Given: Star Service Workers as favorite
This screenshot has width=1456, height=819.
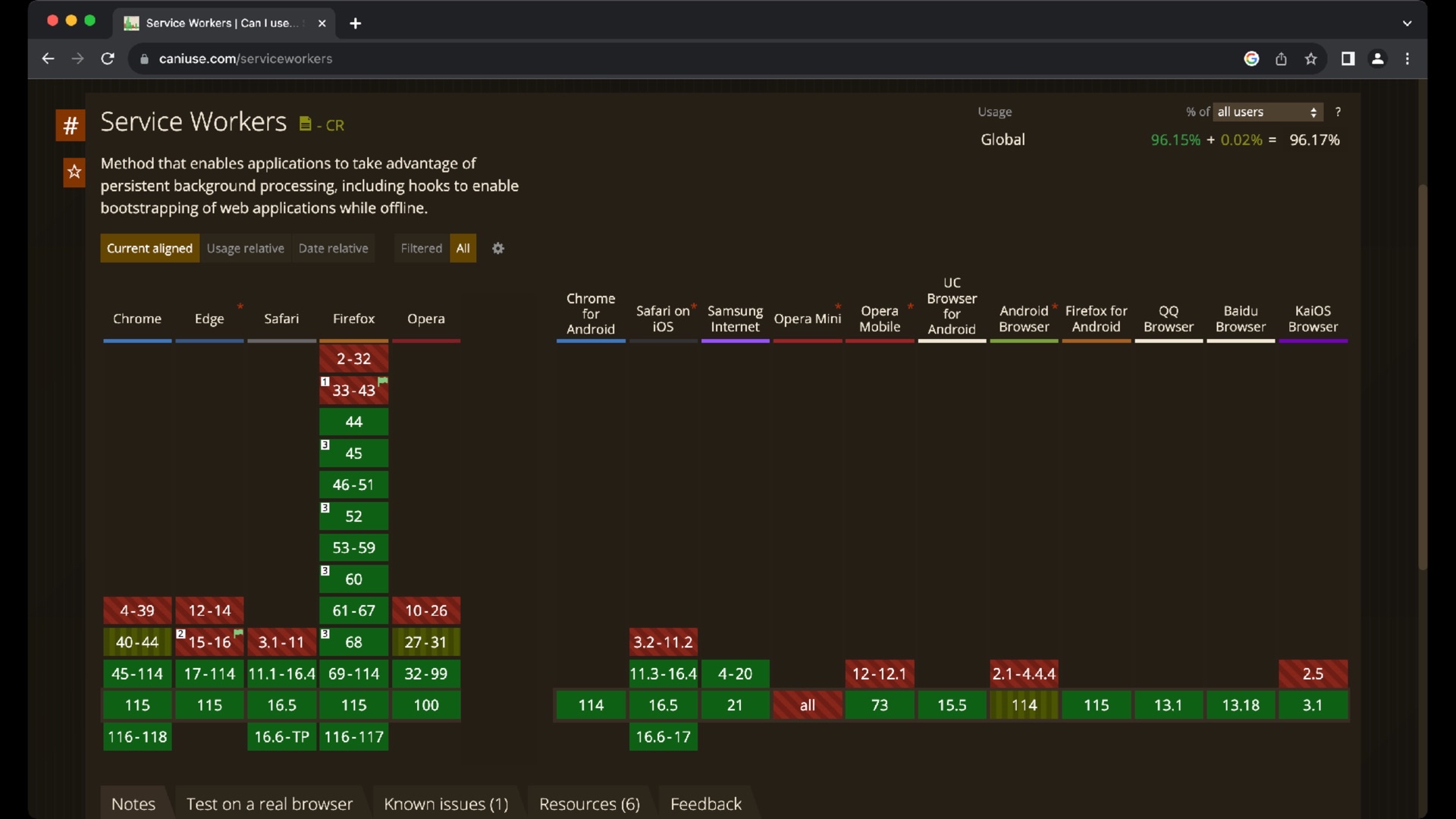Looking at the screenshot, I should pyautogui.click(x=74, y=172).
